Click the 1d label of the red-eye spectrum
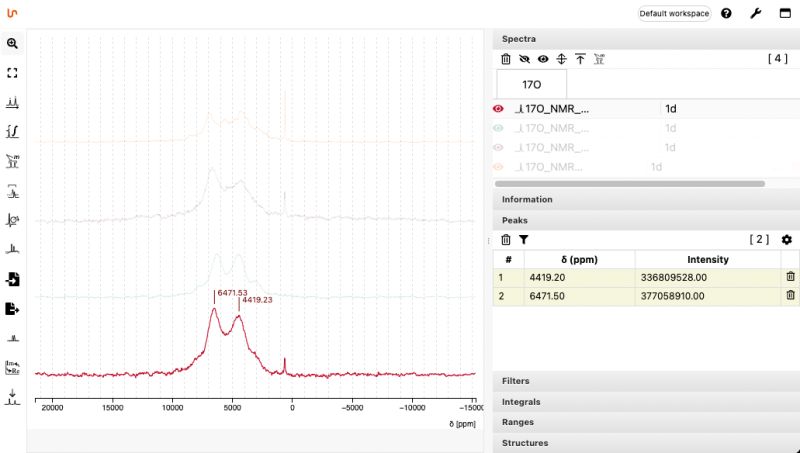Screen dimensions: 800x453 [x=670, y=109]
